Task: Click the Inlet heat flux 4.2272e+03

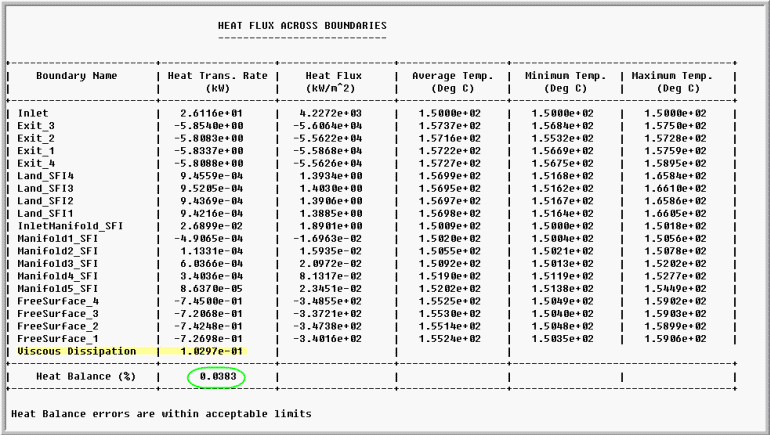Action: (330, 113)
